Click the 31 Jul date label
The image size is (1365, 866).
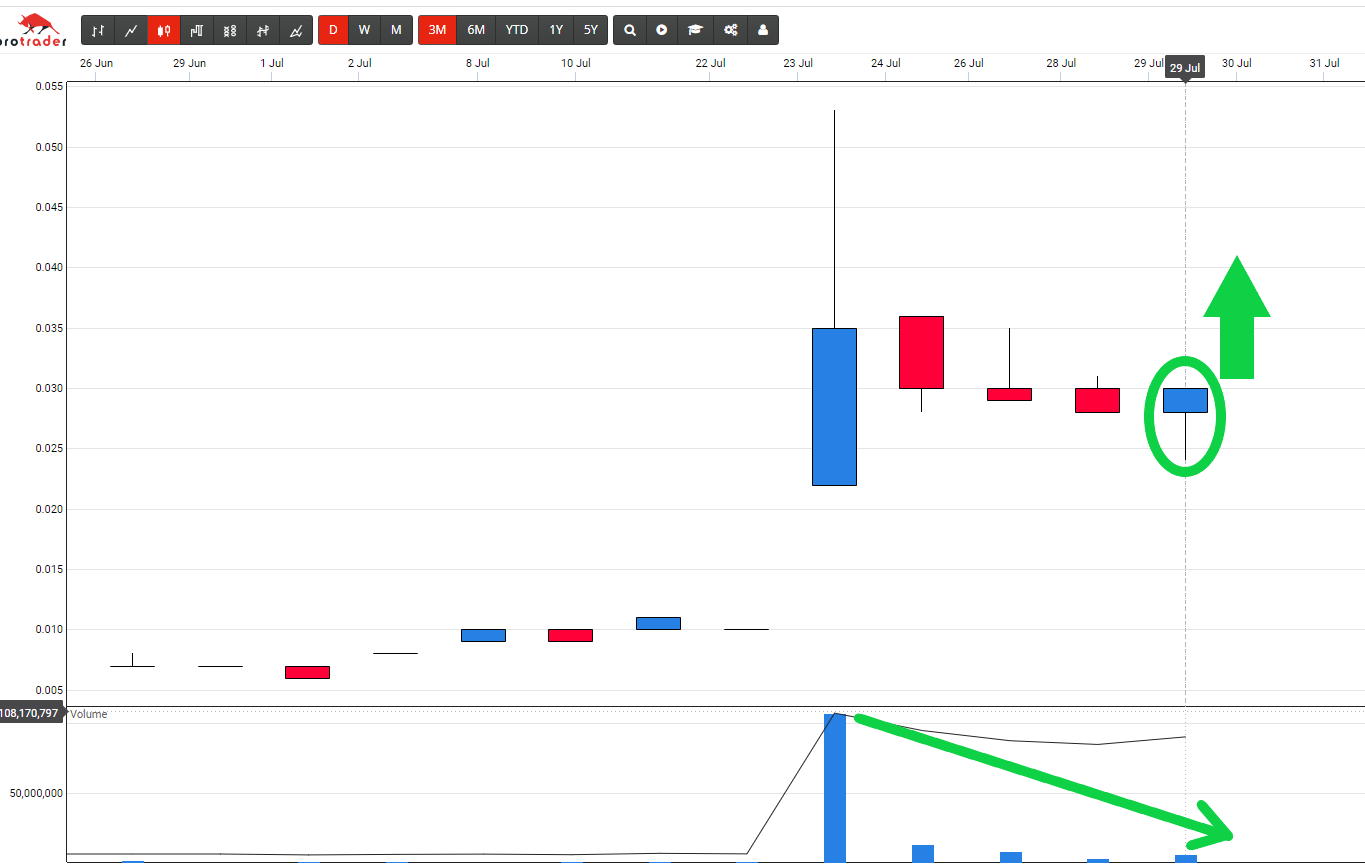[1324, 63]
